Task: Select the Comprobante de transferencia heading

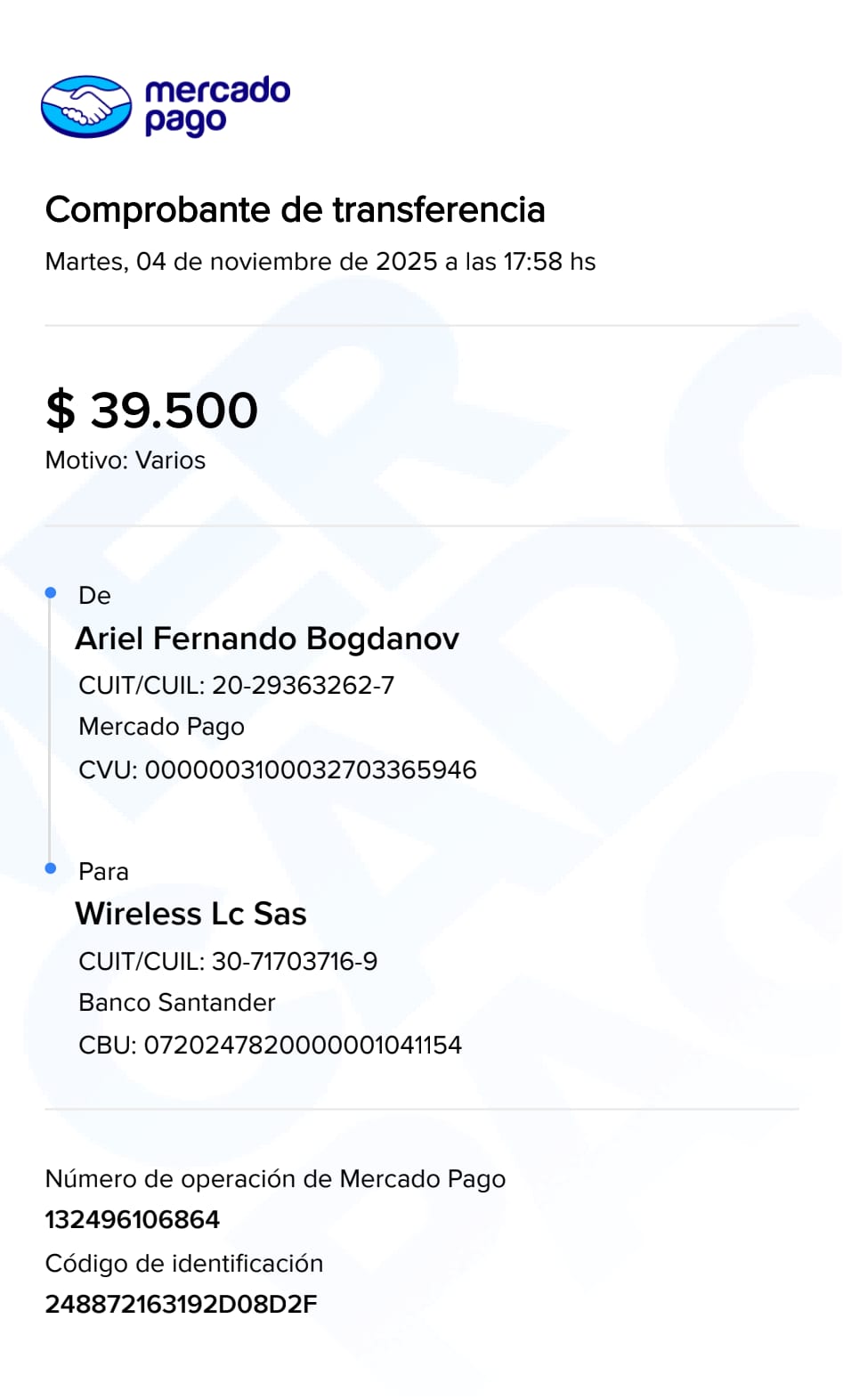Action: tap(295, 210)
